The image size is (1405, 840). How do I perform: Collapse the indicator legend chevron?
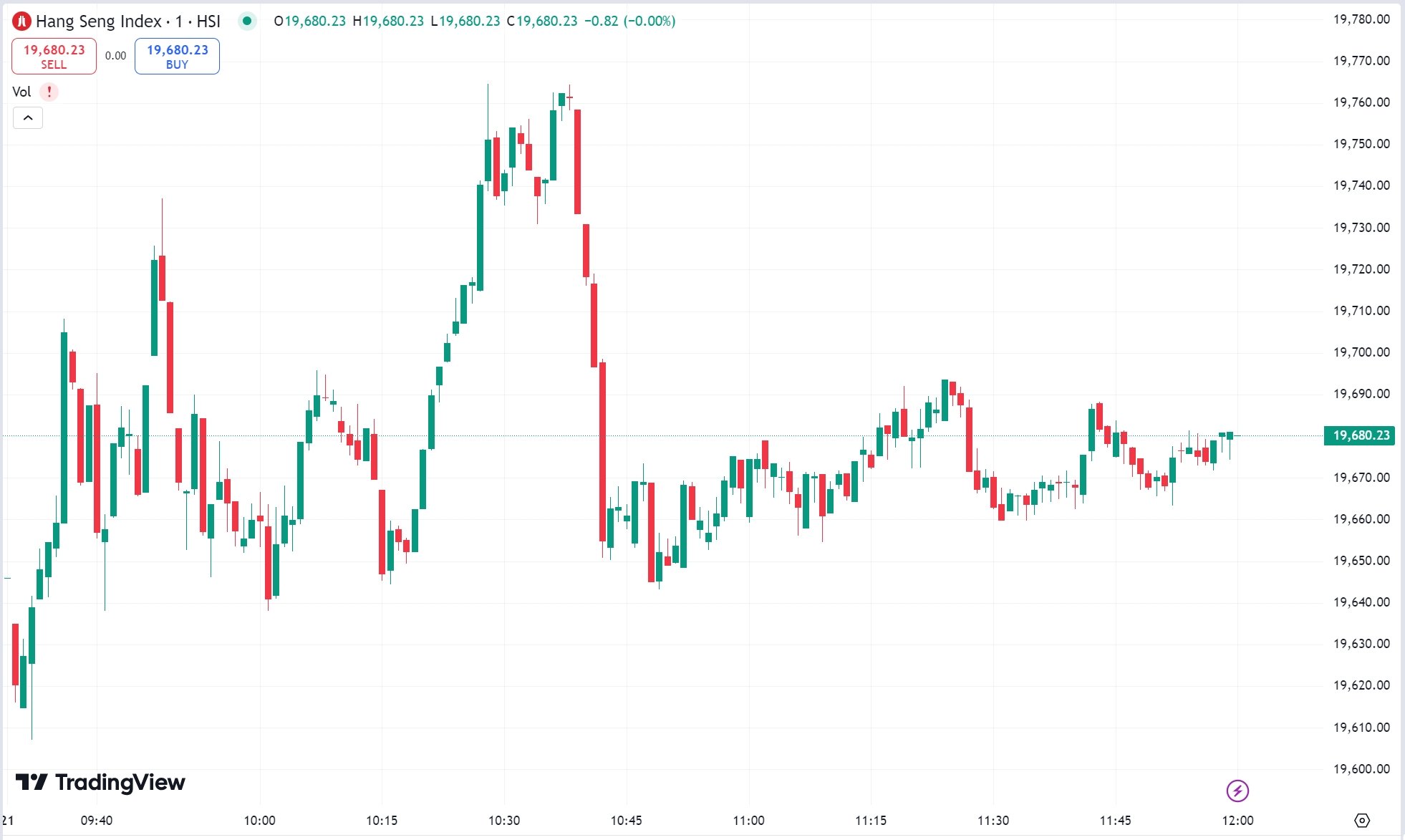pos(28,118)
